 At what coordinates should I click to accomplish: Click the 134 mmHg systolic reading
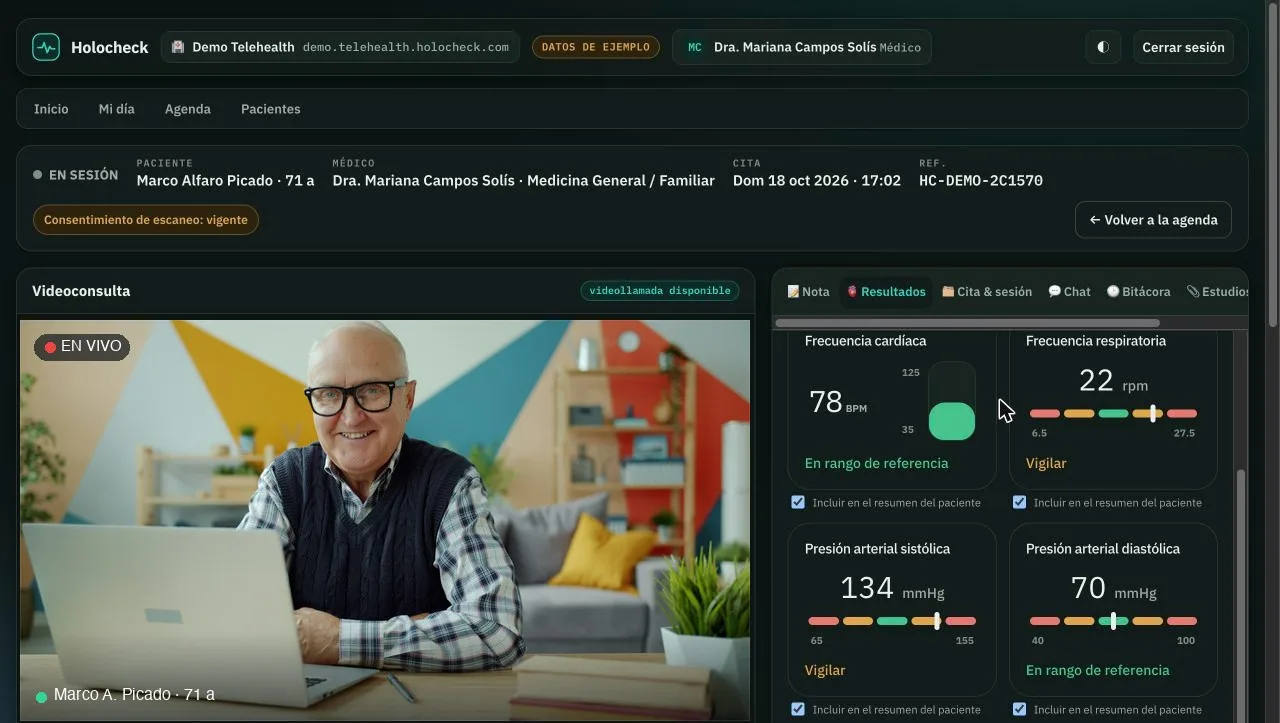(892, 588)
